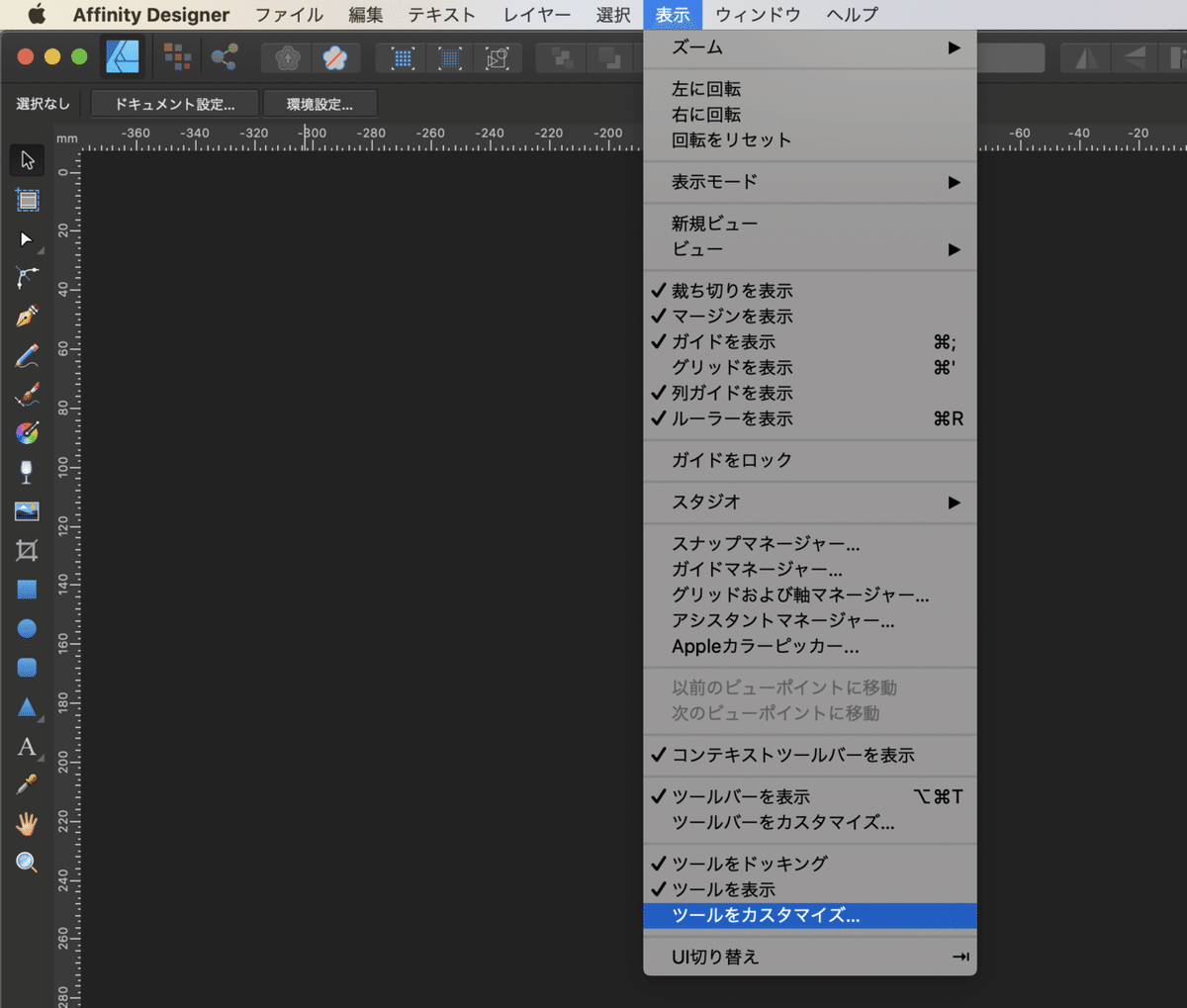Select the Pencil tool
1187x1008 pixels.
(x=27, y=356)
